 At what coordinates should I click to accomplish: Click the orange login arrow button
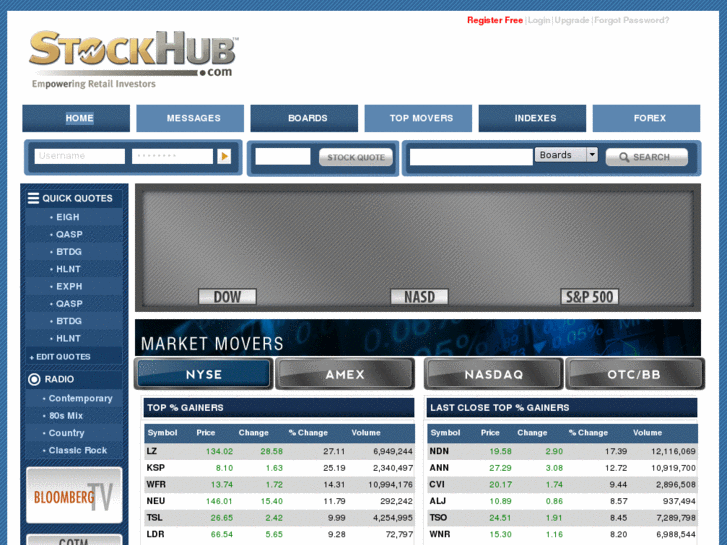(x=224, y=156)
